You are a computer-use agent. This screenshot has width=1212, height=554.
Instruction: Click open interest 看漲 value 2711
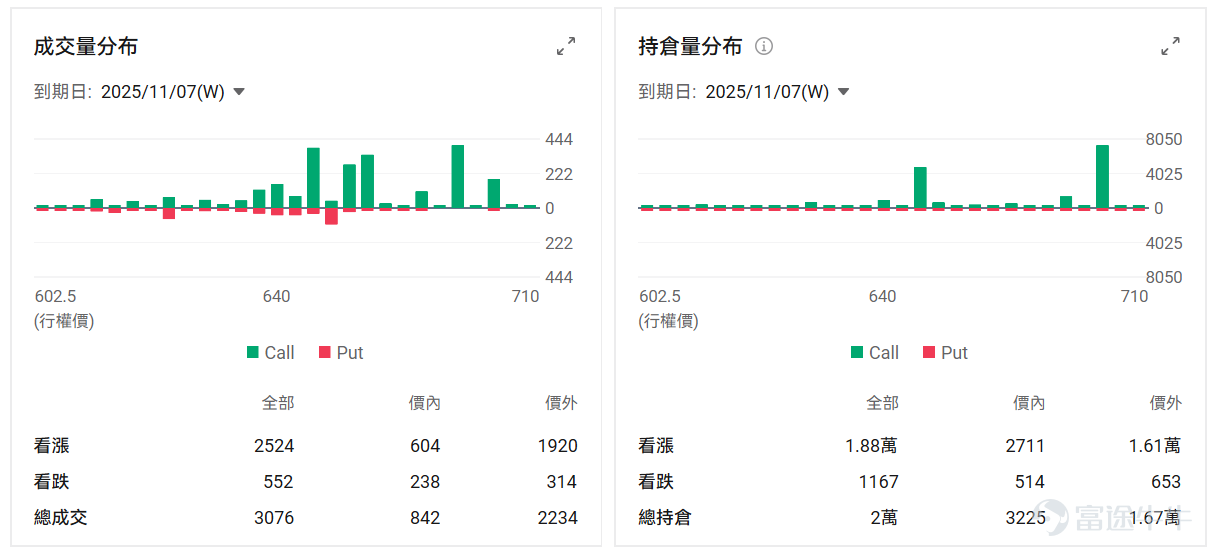(1025, 446)
